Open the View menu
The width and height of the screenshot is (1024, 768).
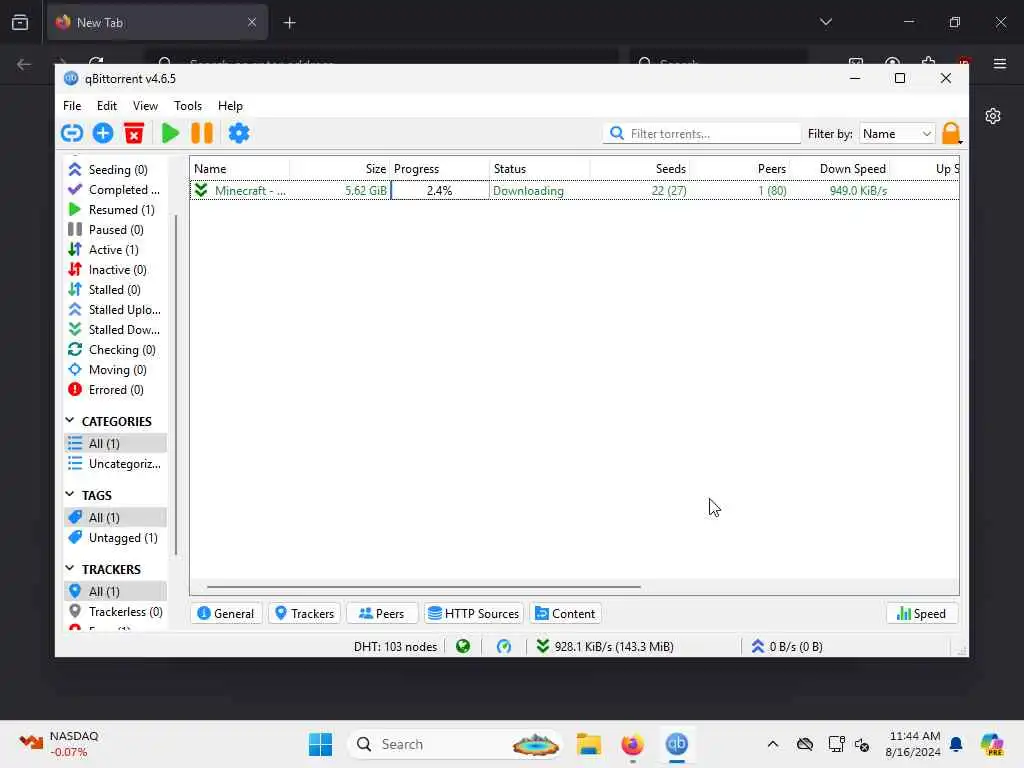tap(145, 106)
